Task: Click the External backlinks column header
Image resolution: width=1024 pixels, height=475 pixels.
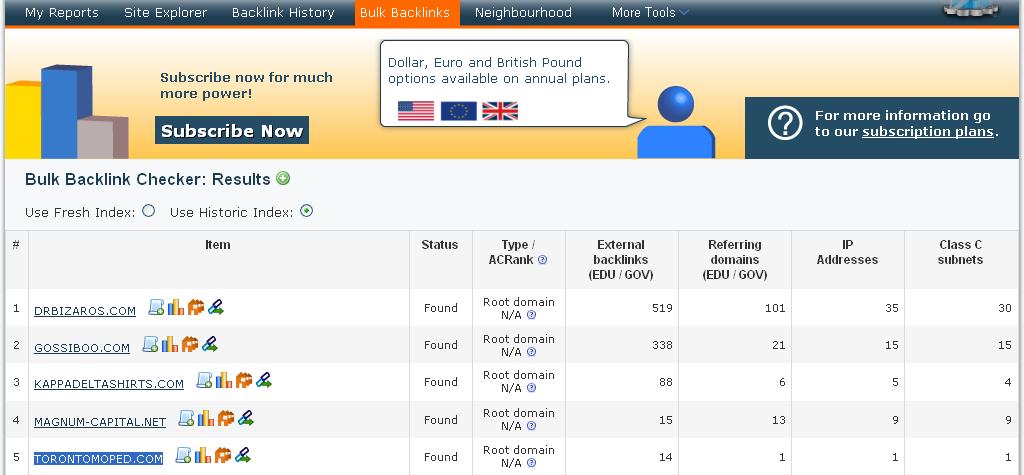Action: tap(620, 259)
